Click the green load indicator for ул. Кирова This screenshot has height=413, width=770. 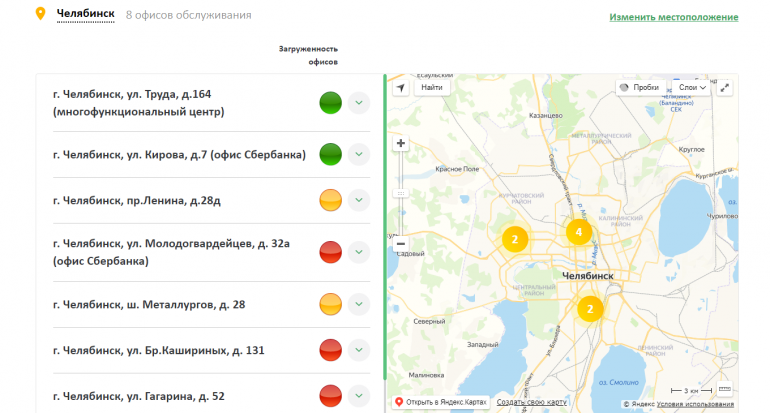pyautogui.click(x=330, y=154)
